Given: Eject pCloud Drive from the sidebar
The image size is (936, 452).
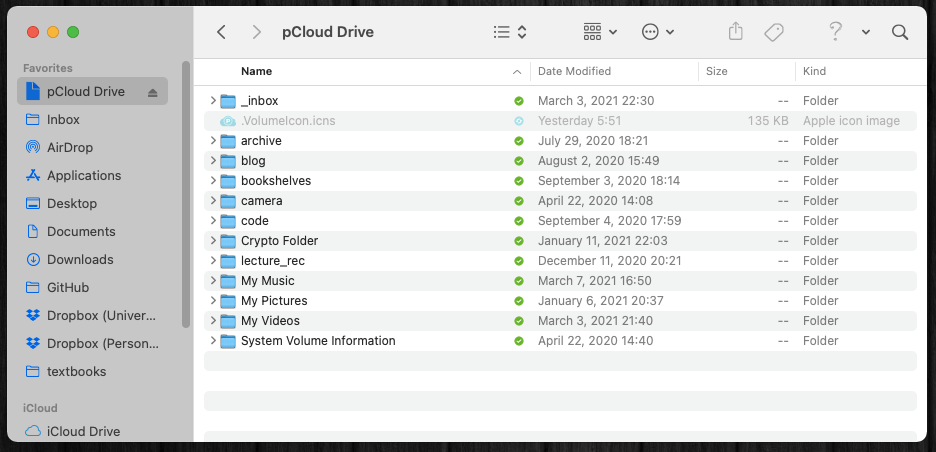Looking at the screenshot, I should [x=153, y=92].
